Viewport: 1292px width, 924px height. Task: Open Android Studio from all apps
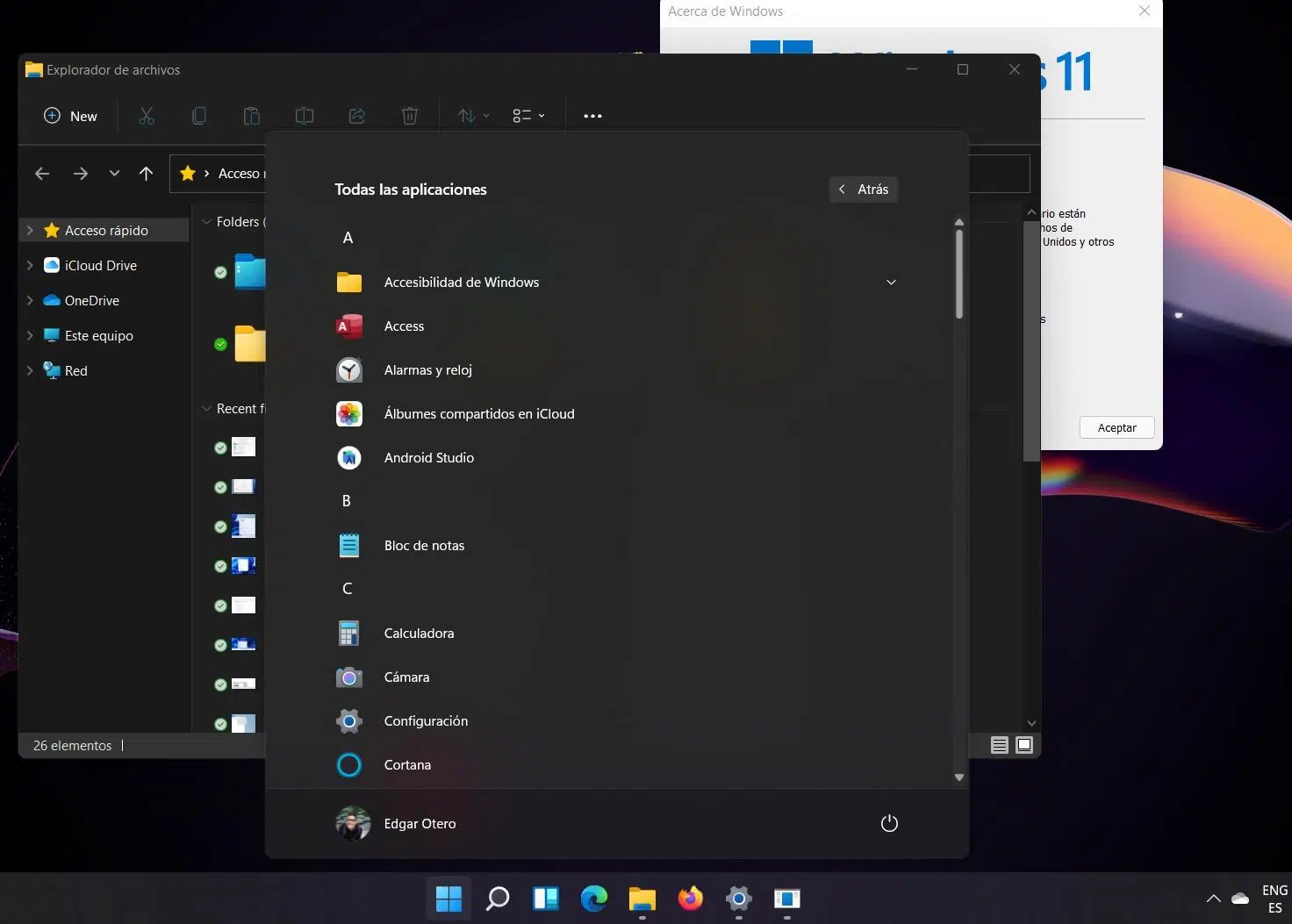pos(428,458)
